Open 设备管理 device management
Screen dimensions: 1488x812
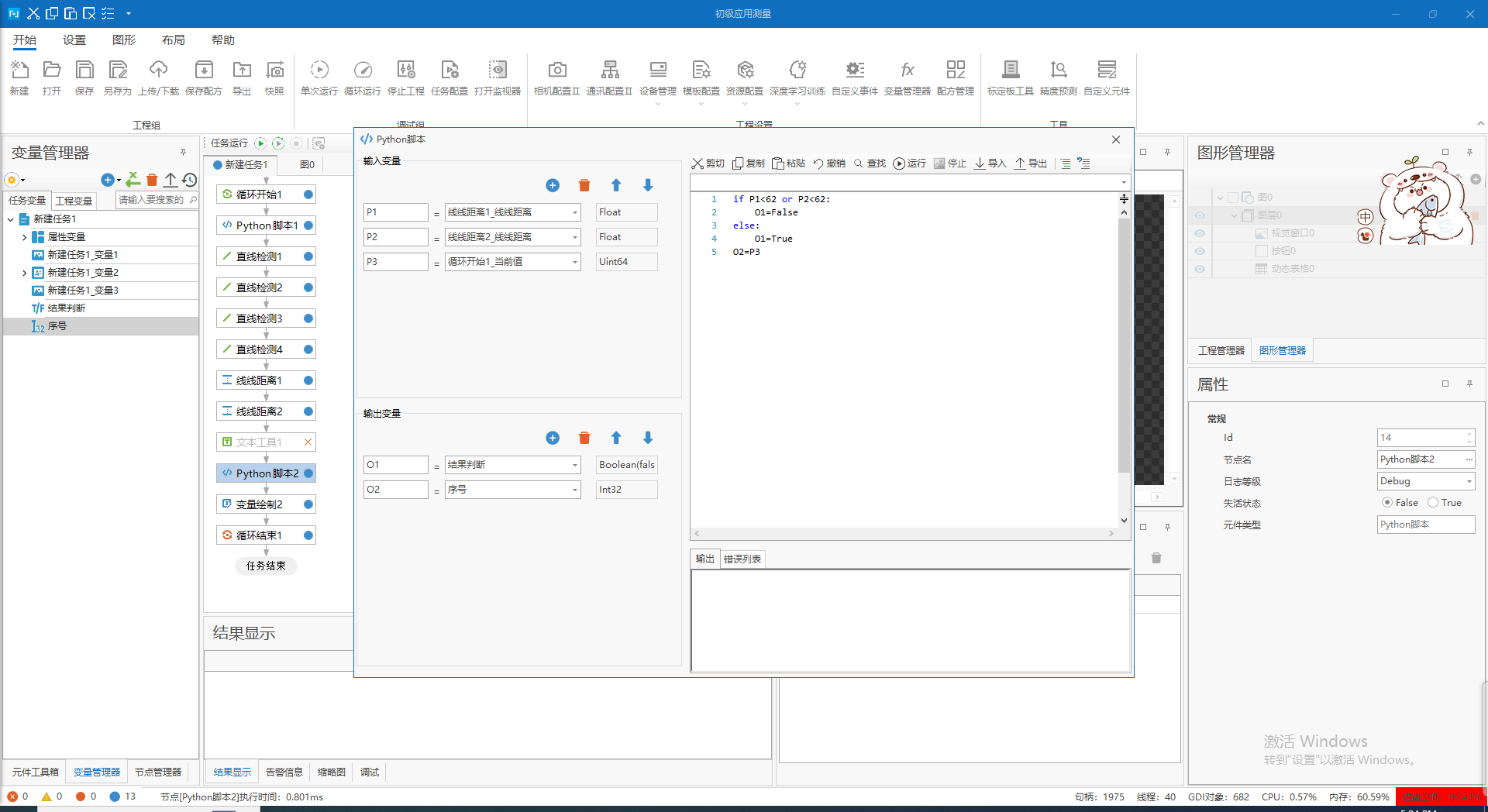(x=658, y=77)
